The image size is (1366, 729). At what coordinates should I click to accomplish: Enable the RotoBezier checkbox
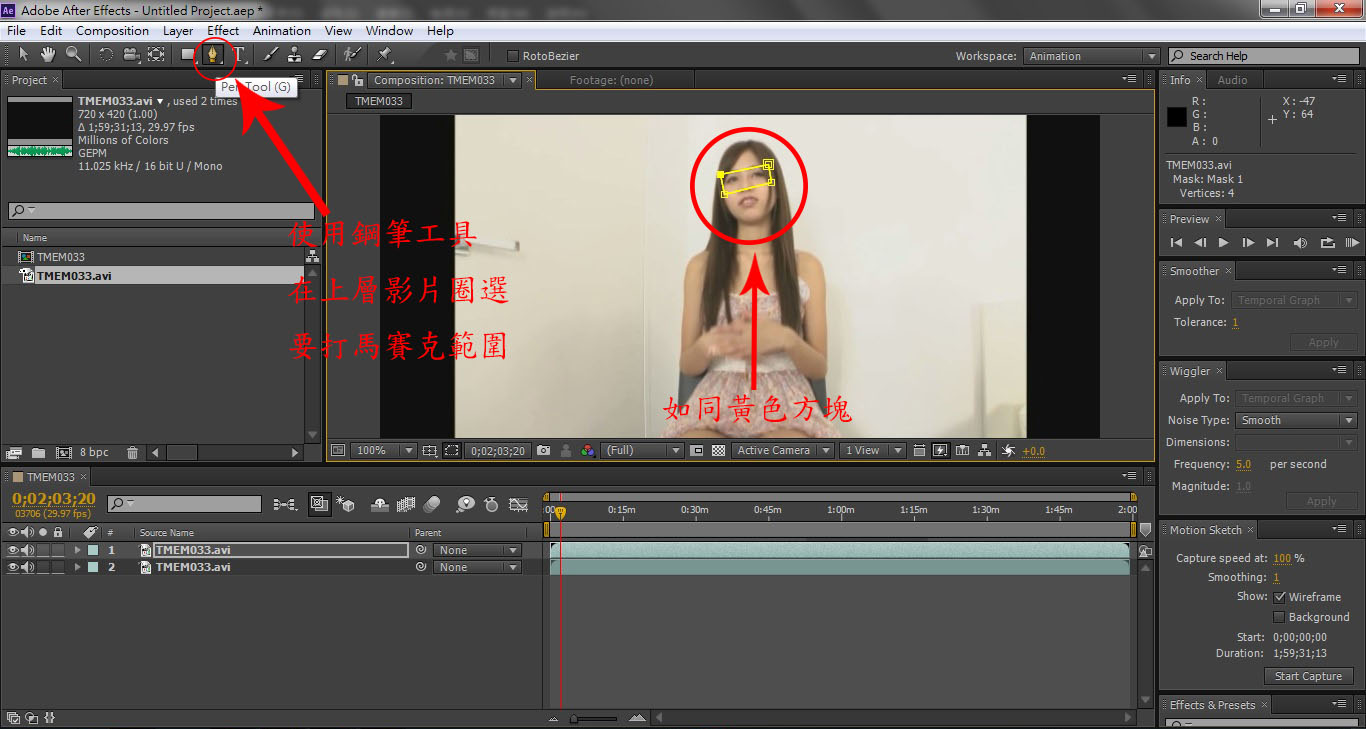click(513, 56)
